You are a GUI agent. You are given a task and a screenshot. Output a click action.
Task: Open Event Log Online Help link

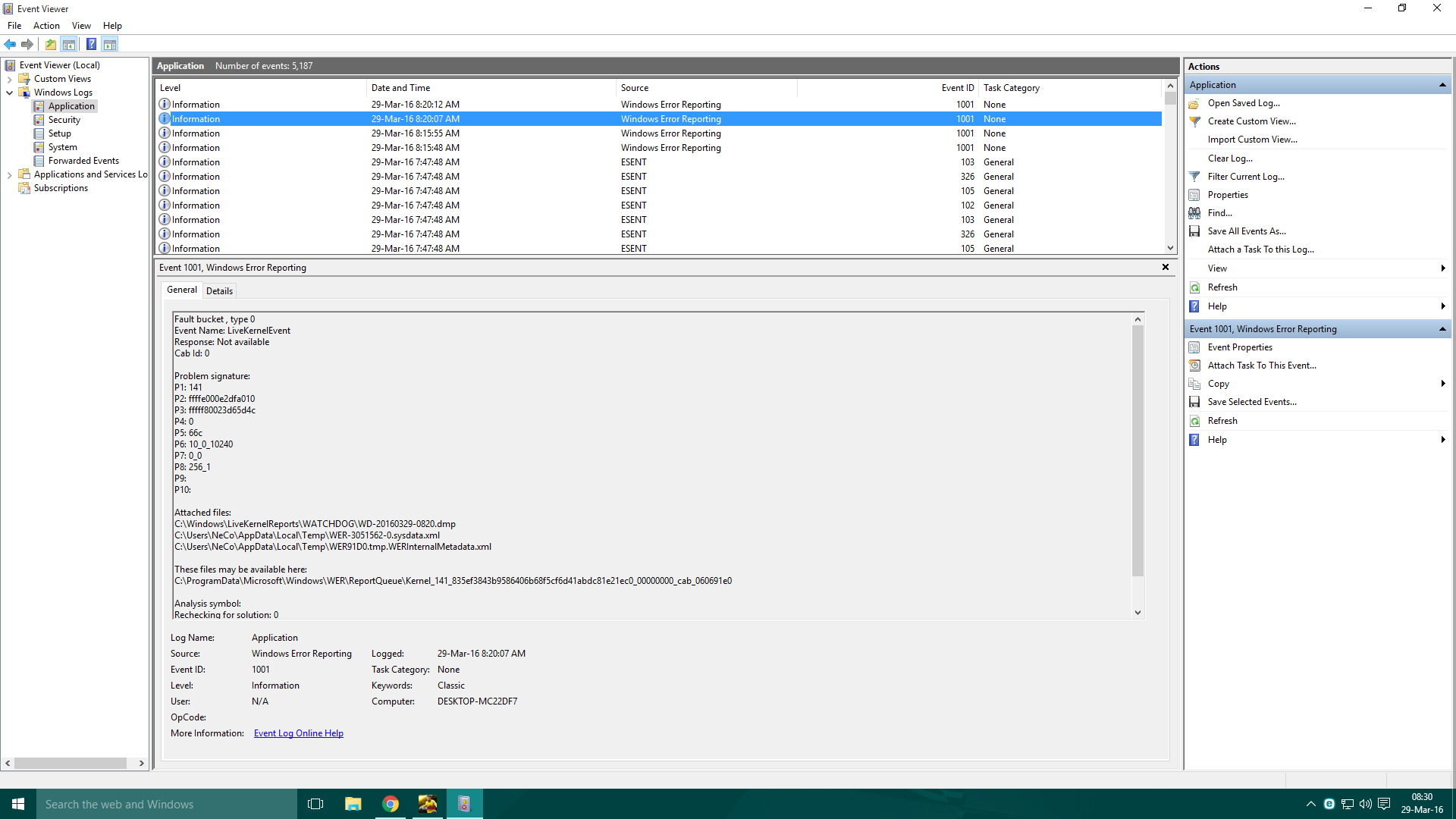(298, 733)
